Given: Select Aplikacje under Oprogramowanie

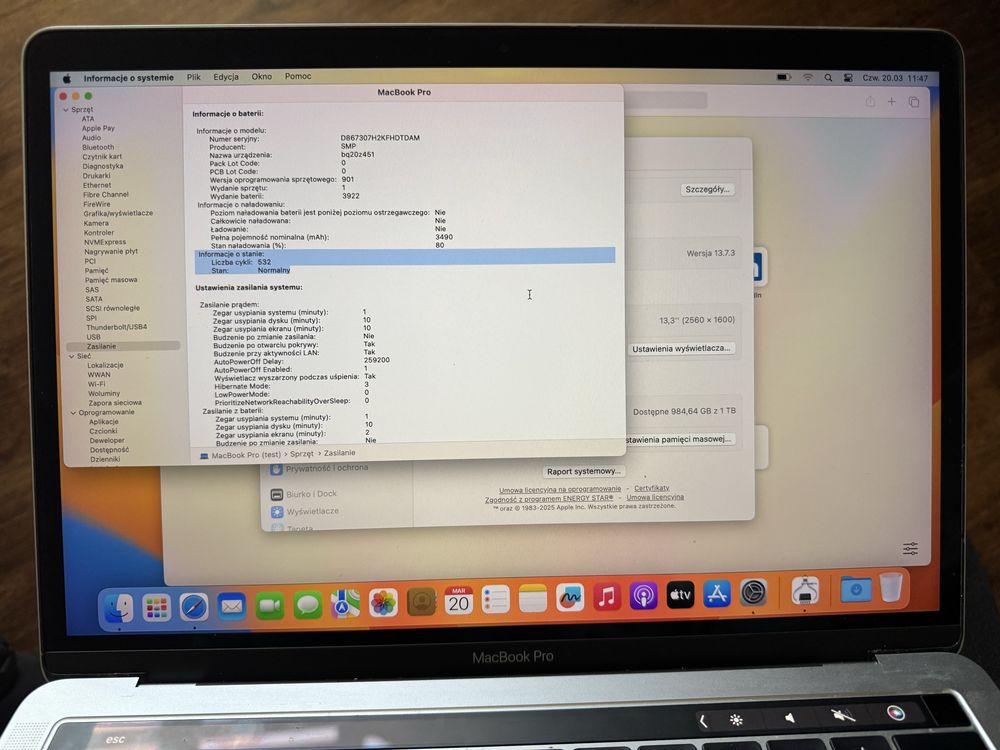Looking at the screenshot, I should [x=104, y=422].
